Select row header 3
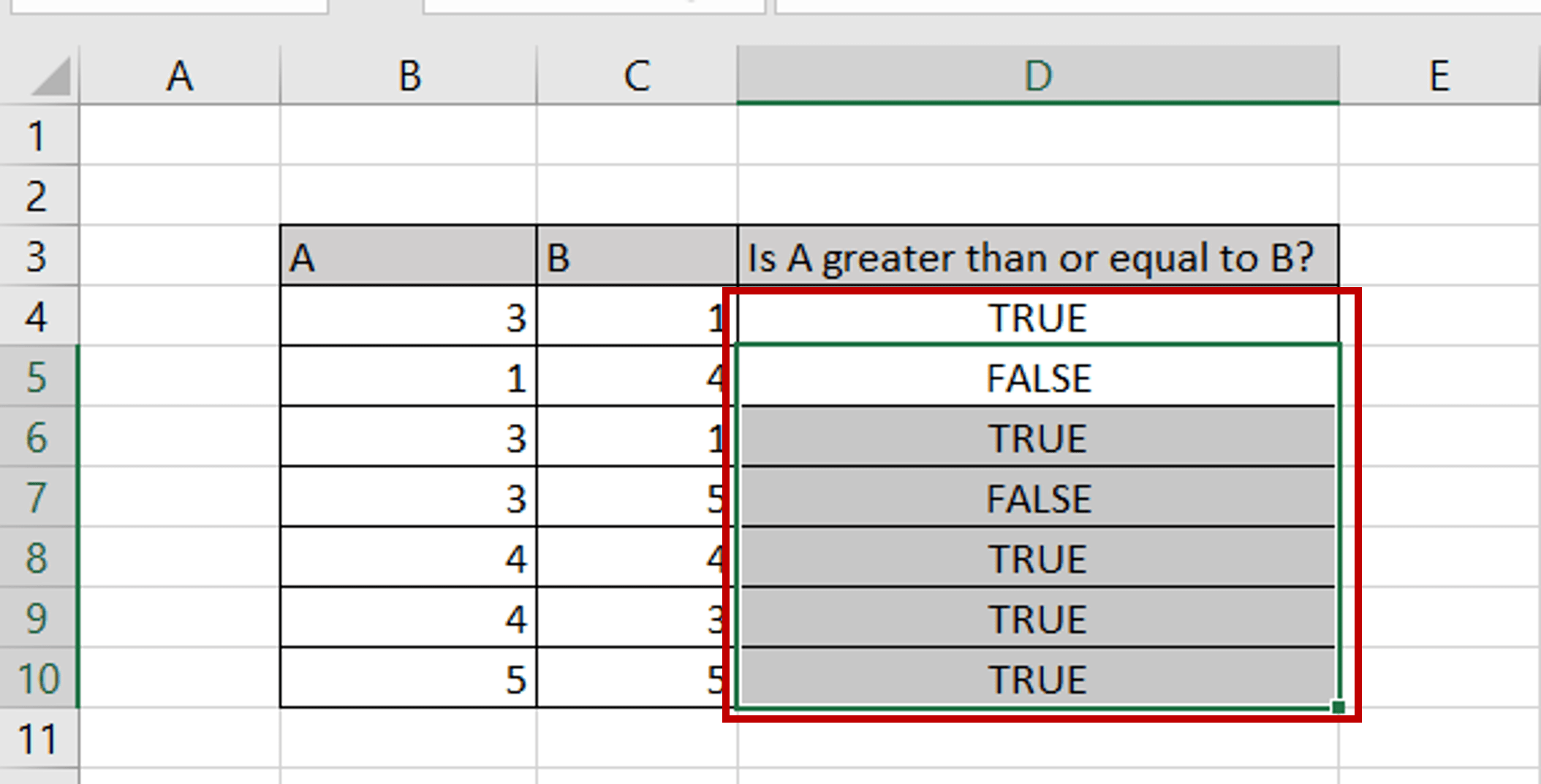Image resolution: width=1541 pixels, height=784 pixels. pyautogui.click(x=40, y=257)
